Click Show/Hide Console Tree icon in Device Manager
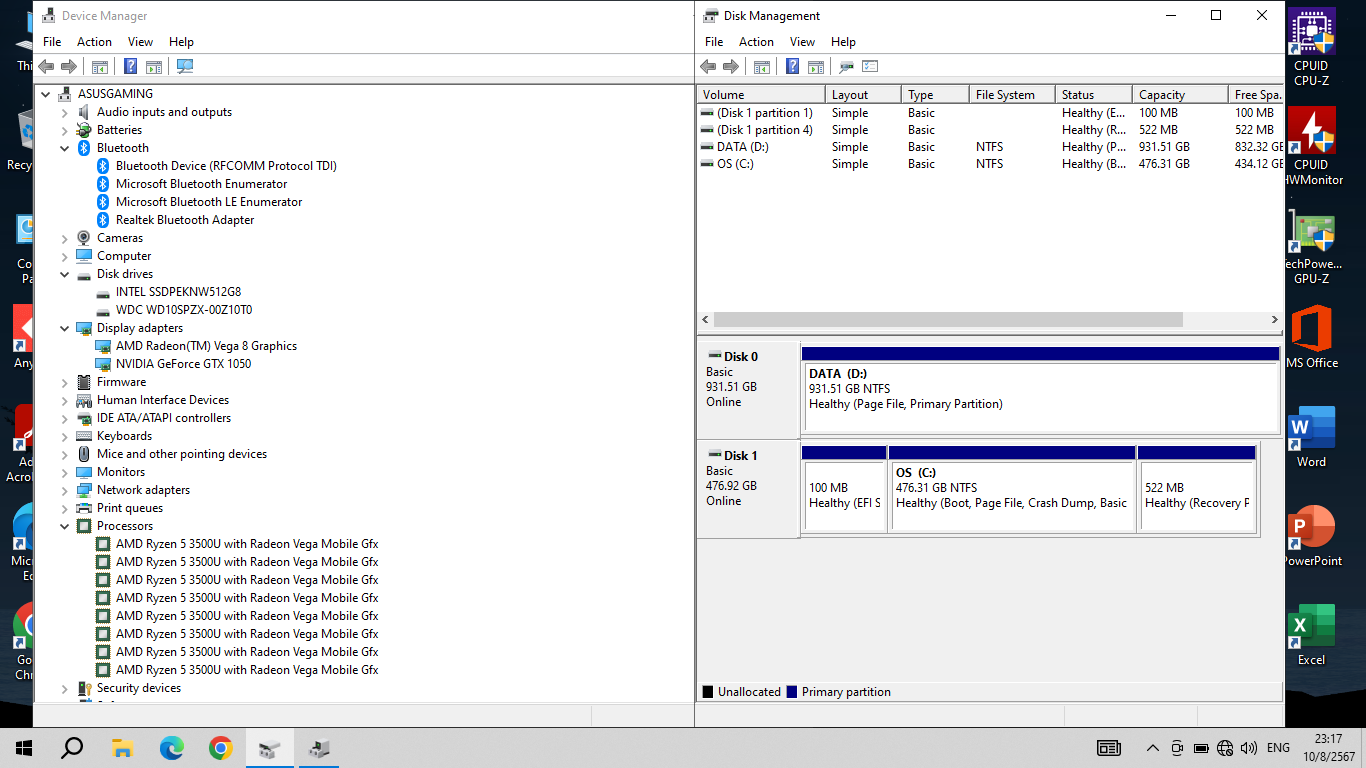This screenshot has width=1366, height=768. pyautogui.click(x=100, y=66)
